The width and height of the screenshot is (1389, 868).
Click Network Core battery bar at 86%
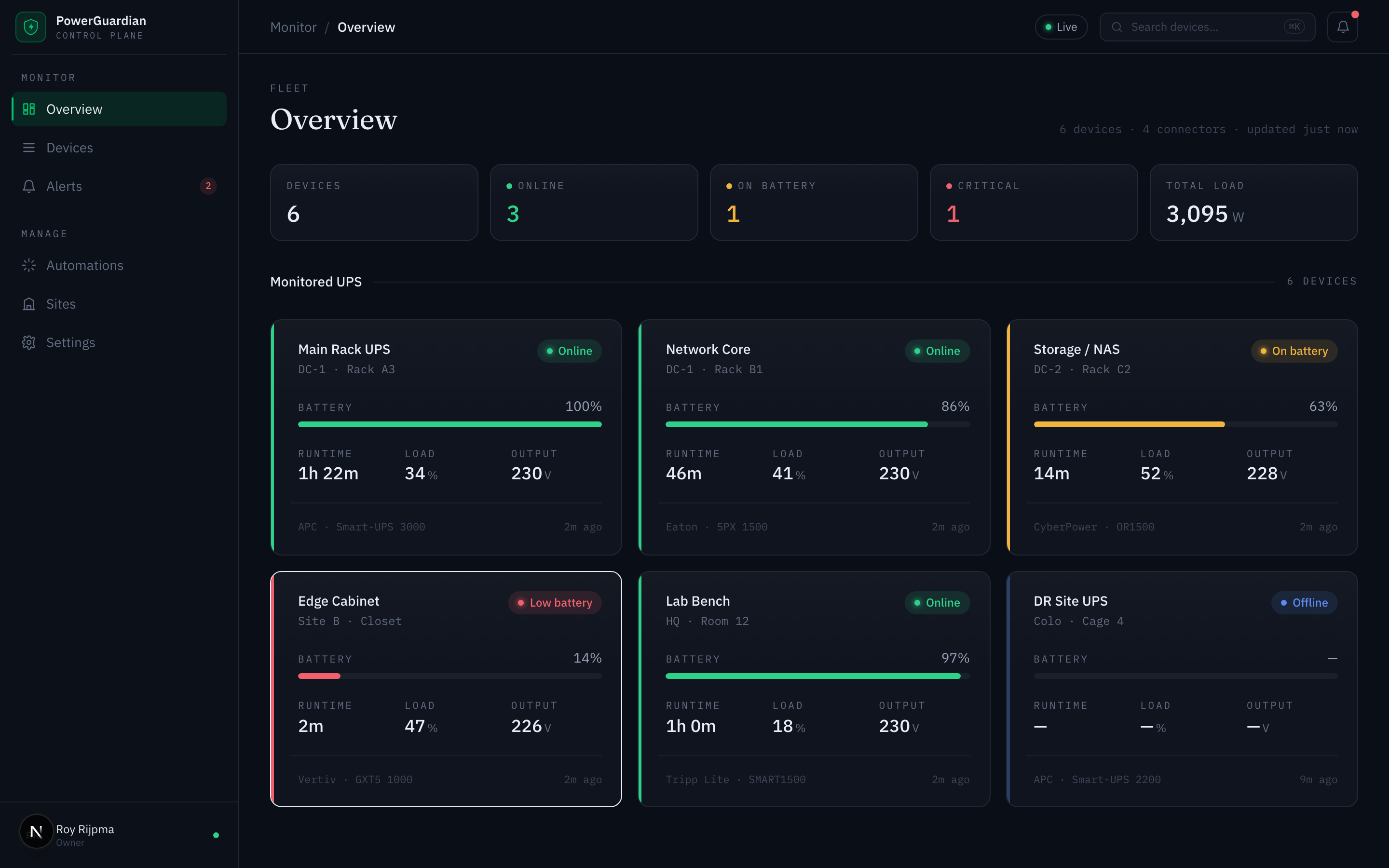(x=818, y=424)
